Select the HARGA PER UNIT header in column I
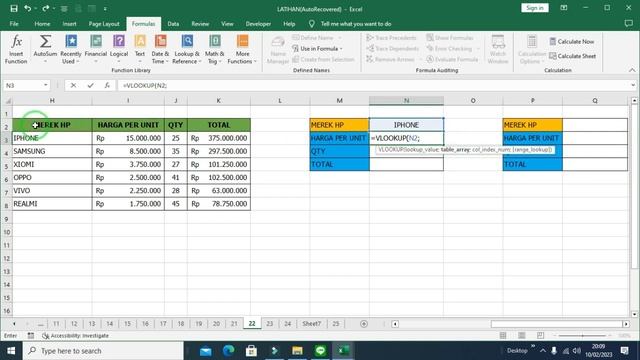Image resolution: width=640 pixels, height=360 pixels. [128, 125]
